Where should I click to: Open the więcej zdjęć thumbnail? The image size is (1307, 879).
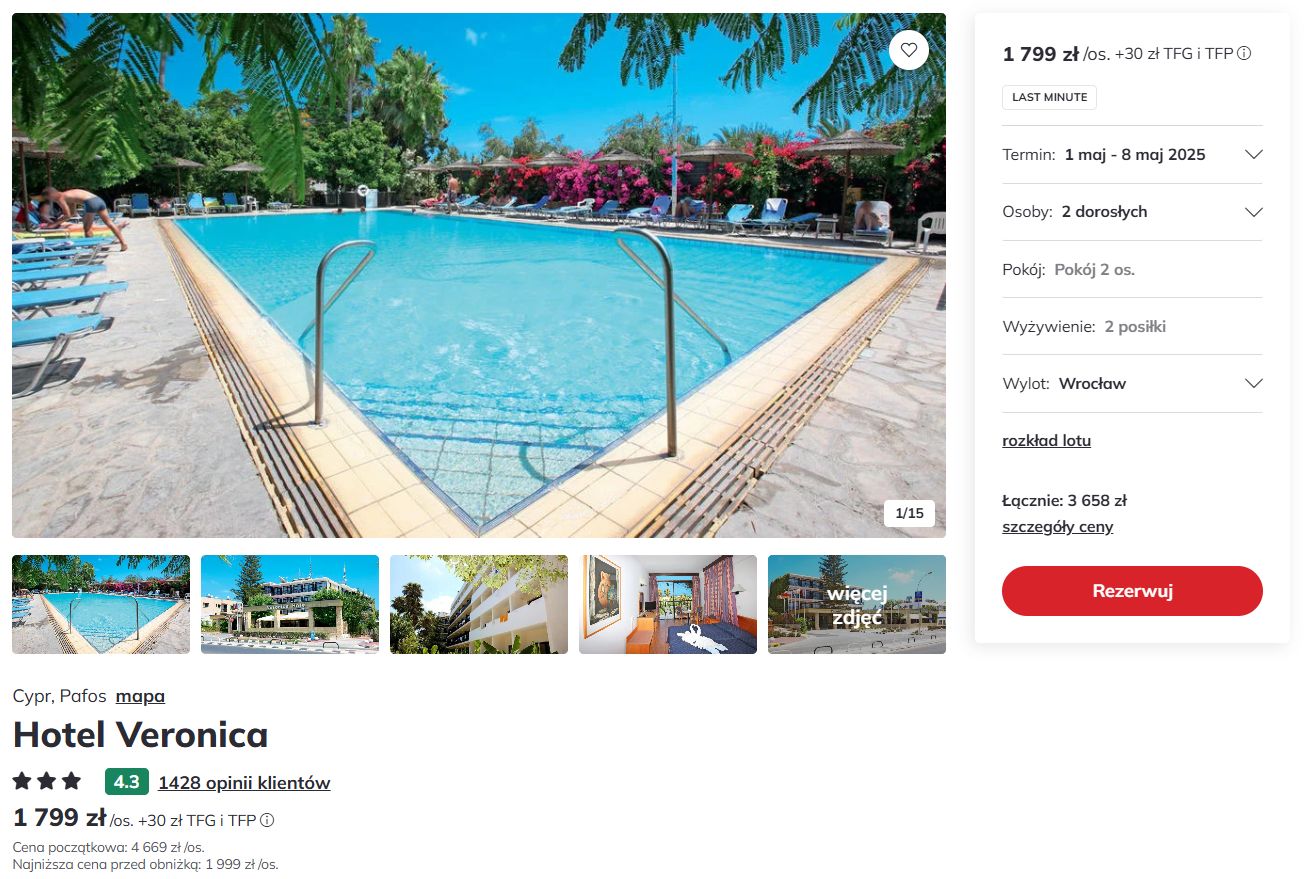pos(857,604)
